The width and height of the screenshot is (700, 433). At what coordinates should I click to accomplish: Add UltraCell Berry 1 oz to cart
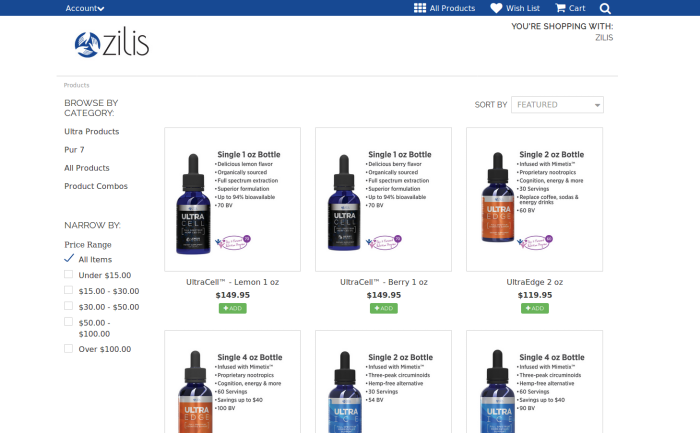(383, 308)
